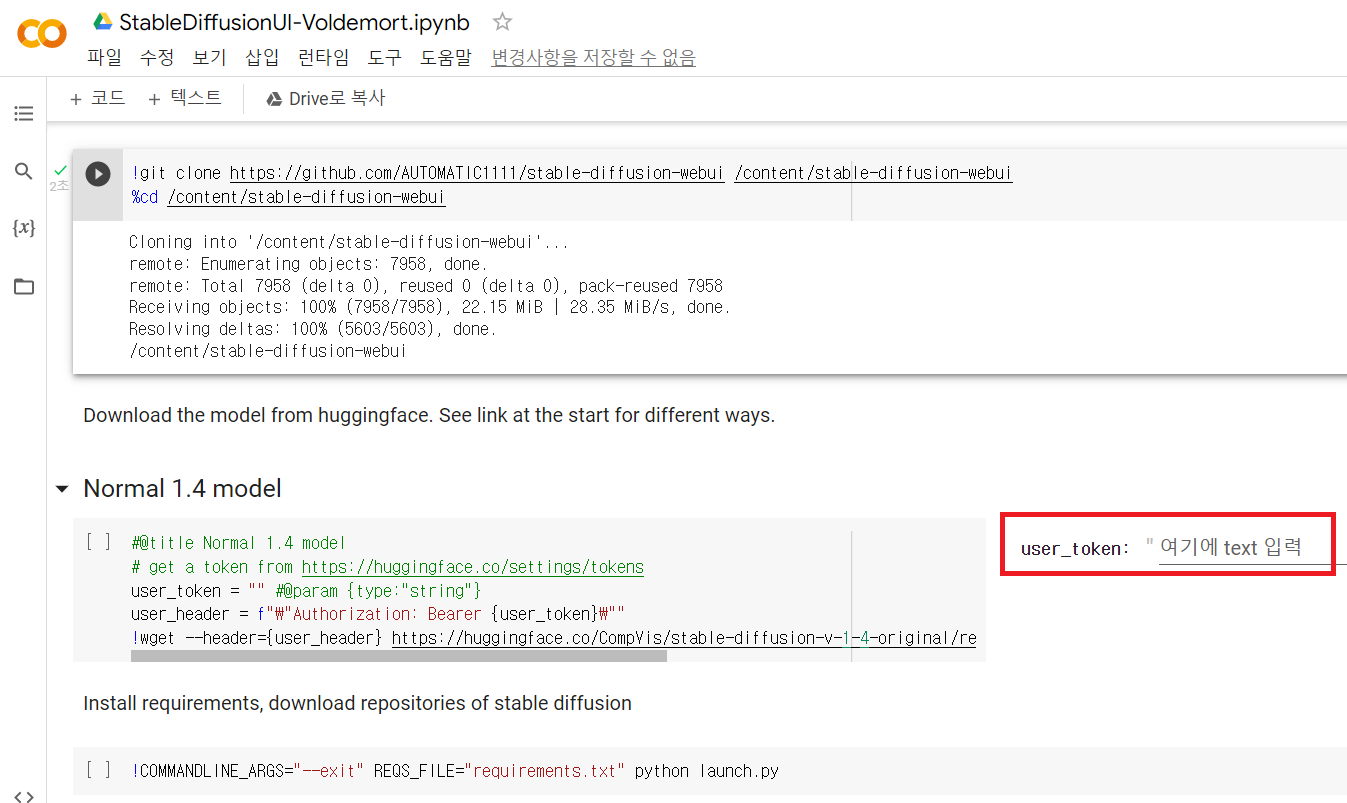Viewport: 1347px width, 803px height.
Task: Run the Normal 1.4 model cell bracket
Action: pos(98,543)
